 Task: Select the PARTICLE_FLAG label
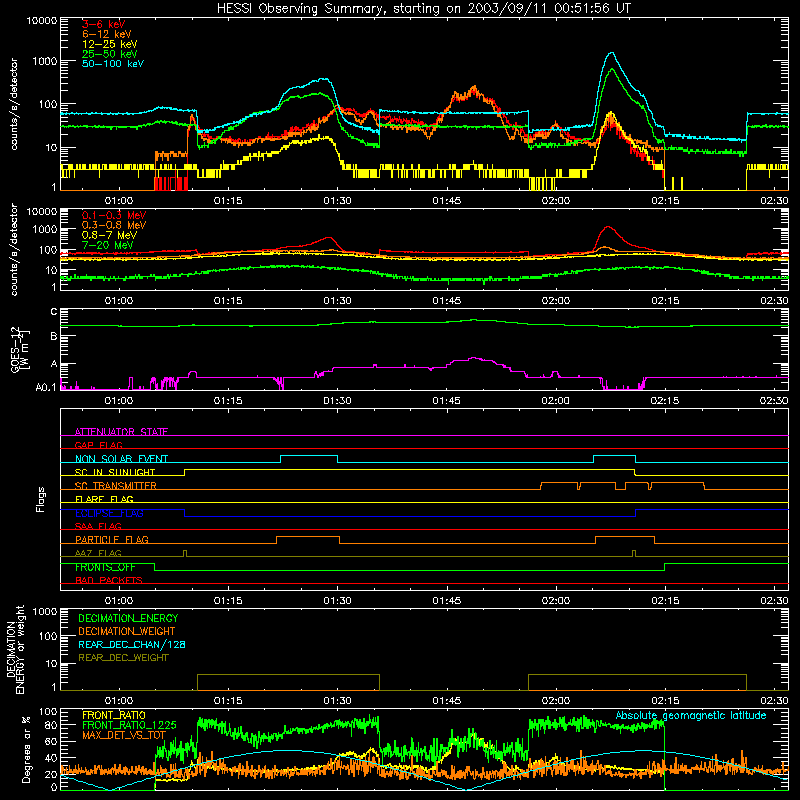point(112,539)
